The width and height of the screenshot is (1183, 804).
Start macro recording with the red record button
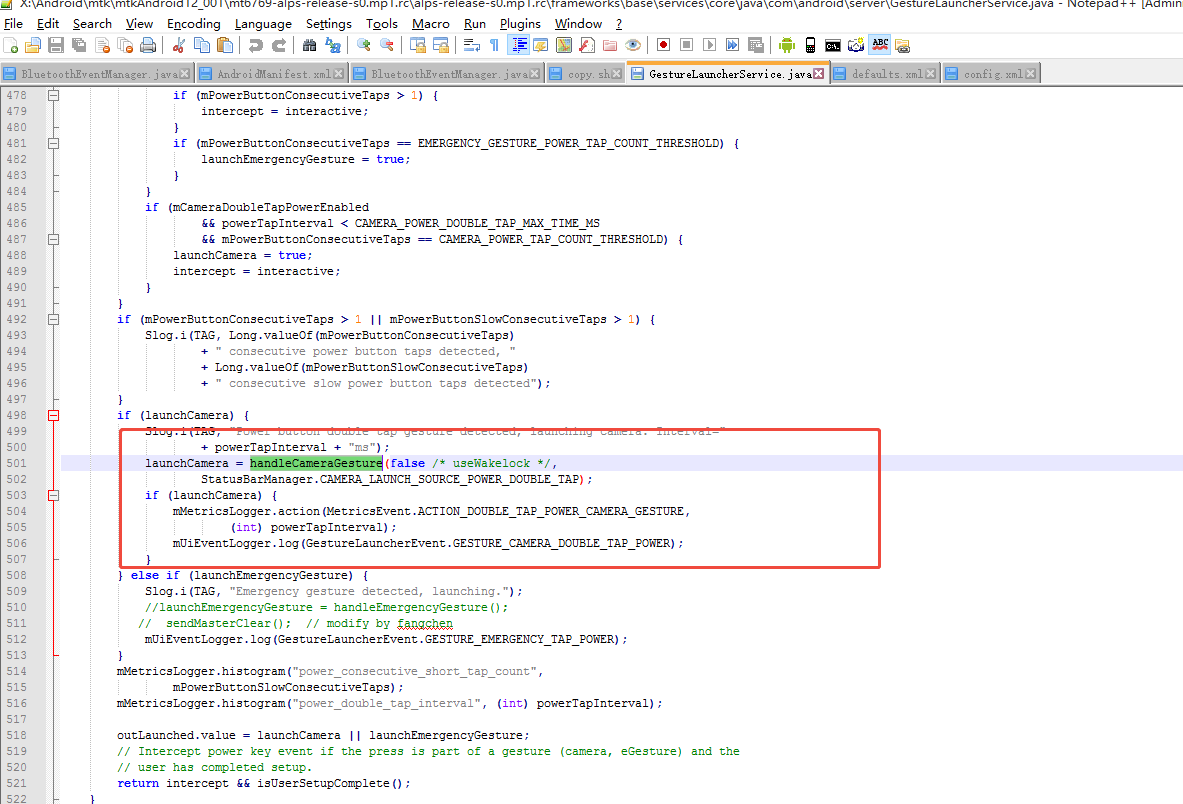663,45
